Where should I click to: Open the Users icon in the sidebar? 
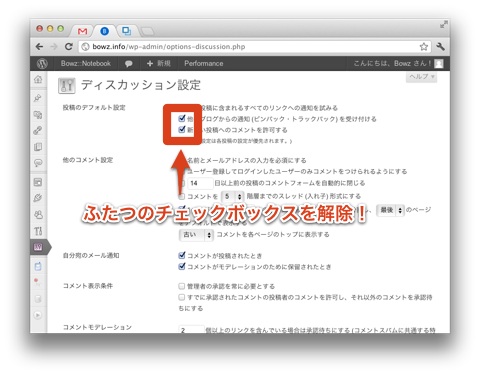click(x=38, y=214)
